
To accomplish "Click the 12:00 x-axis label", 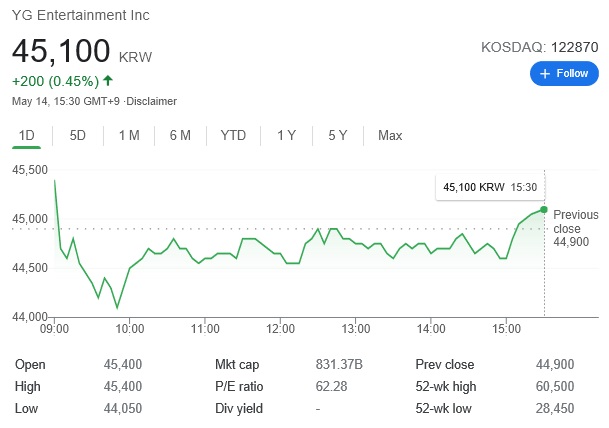I will coord(280,329).
